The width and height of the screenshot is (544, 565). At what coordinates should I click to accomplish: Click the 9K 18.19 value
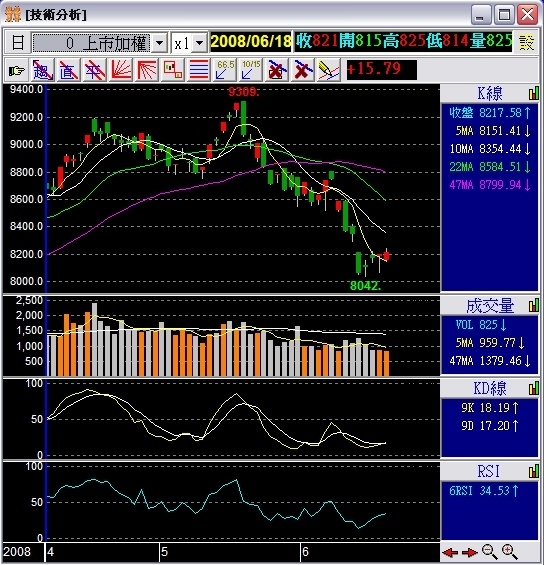click(490, 408)
